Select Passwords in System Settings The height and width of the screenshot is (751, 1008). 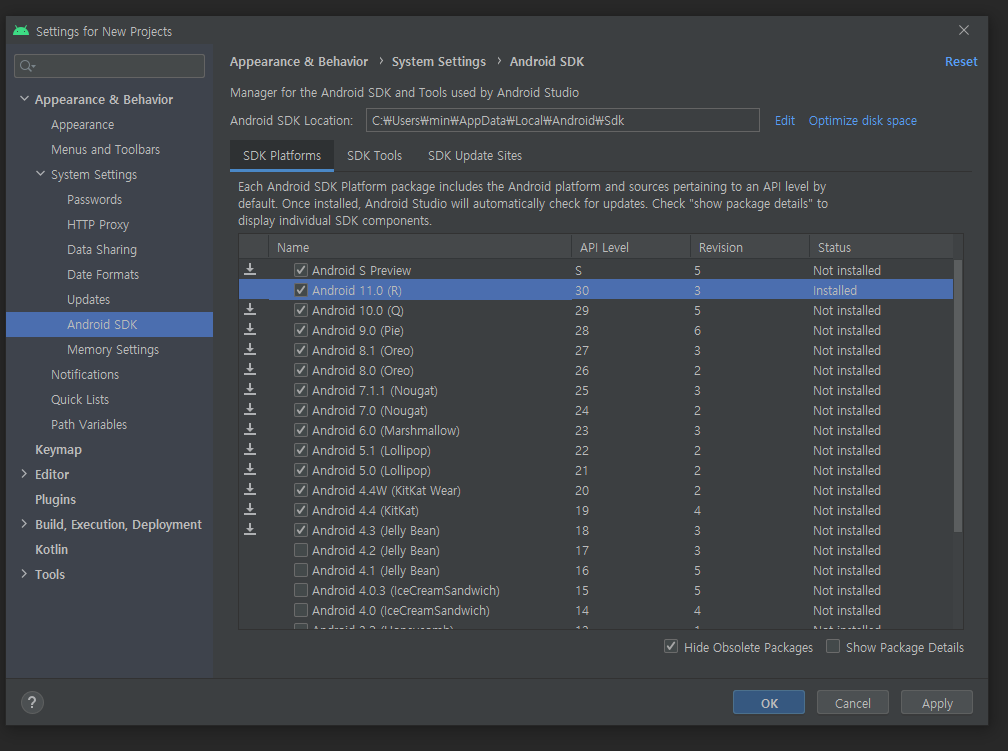94,199
